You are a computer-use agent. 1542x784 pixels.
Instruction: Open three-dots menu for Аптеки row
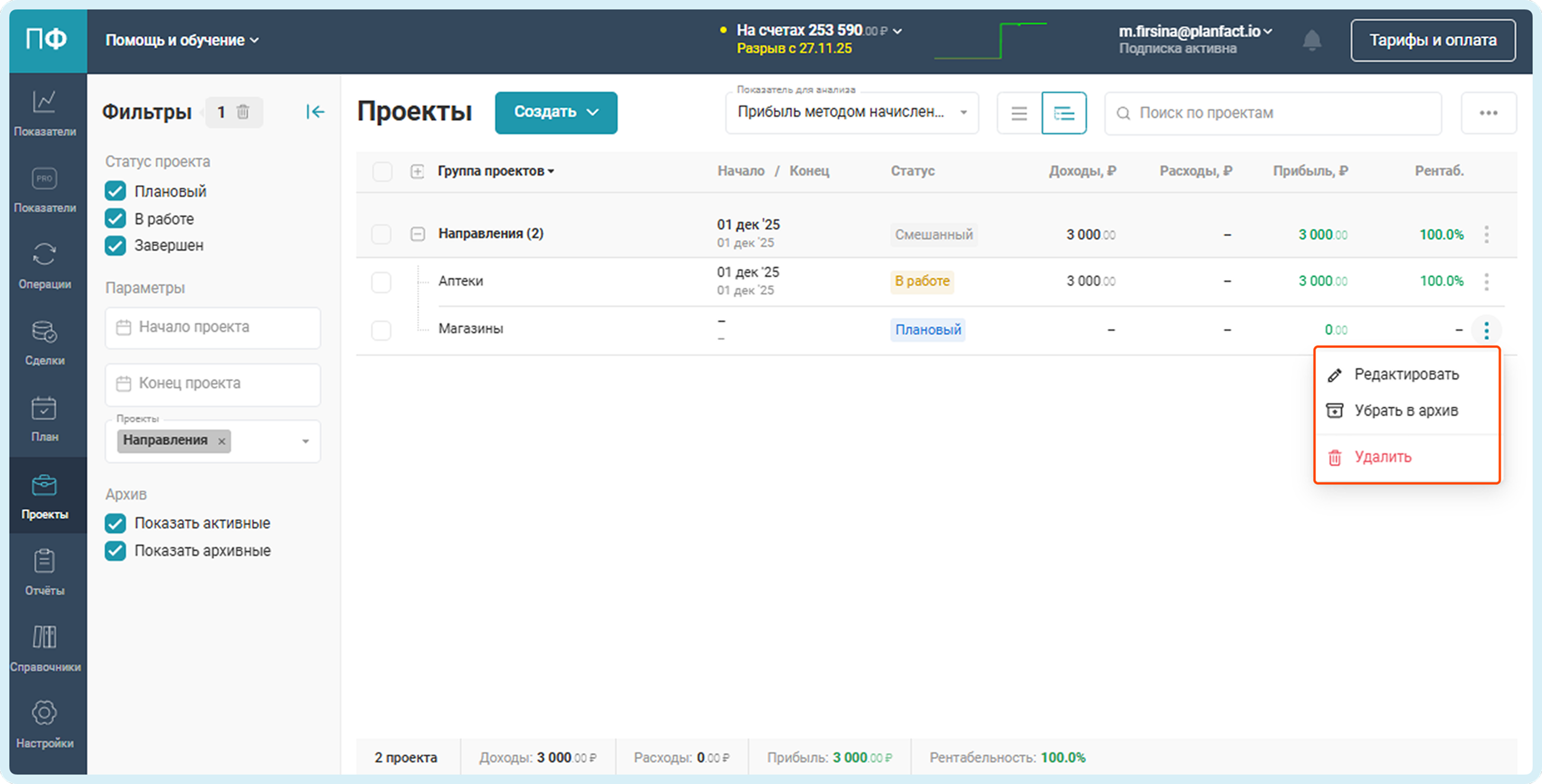(x=1486, y=282)
